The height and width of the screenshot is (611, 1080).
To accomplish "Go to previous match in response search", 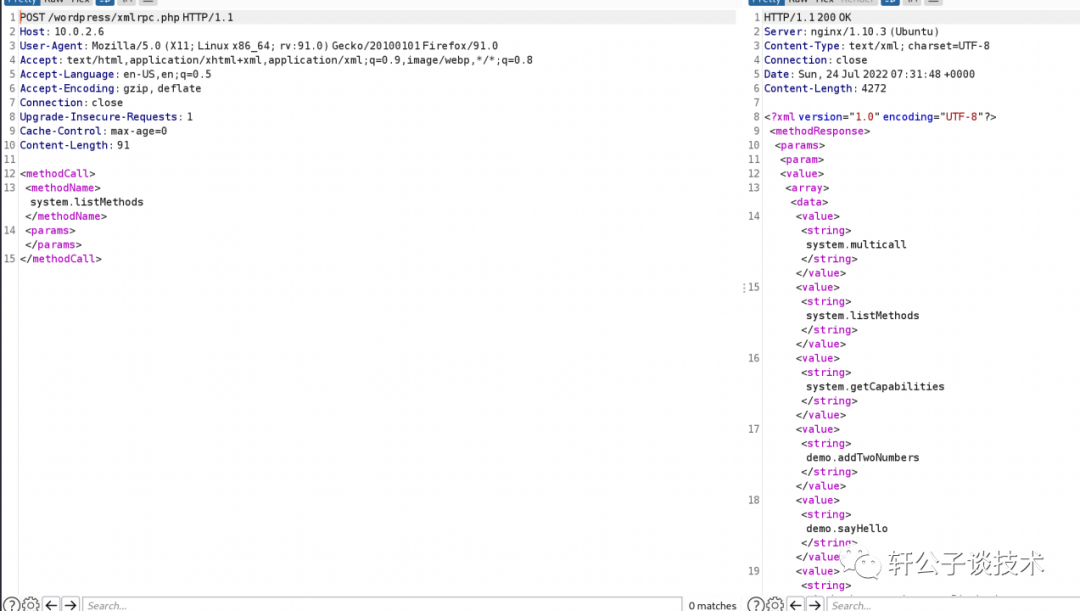I will pos(796,605).
